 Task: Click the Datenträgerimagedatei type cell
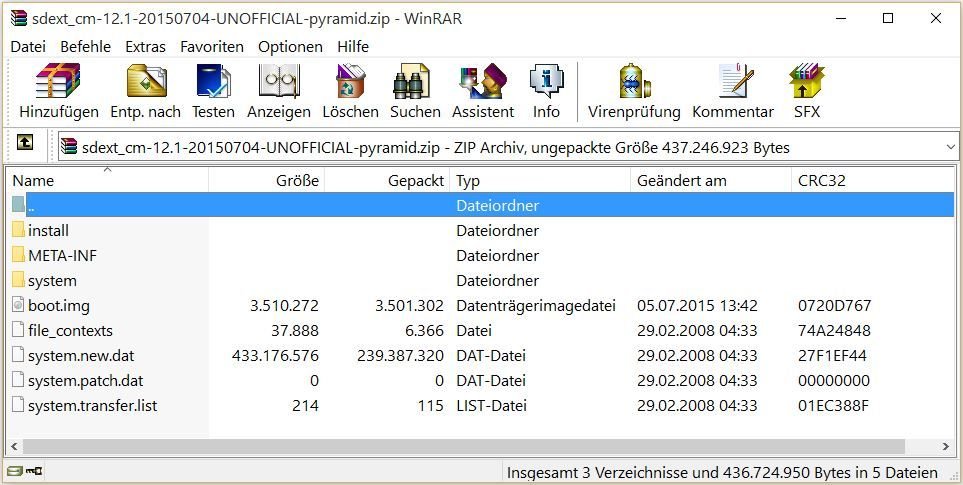click(x=536, y=306)
